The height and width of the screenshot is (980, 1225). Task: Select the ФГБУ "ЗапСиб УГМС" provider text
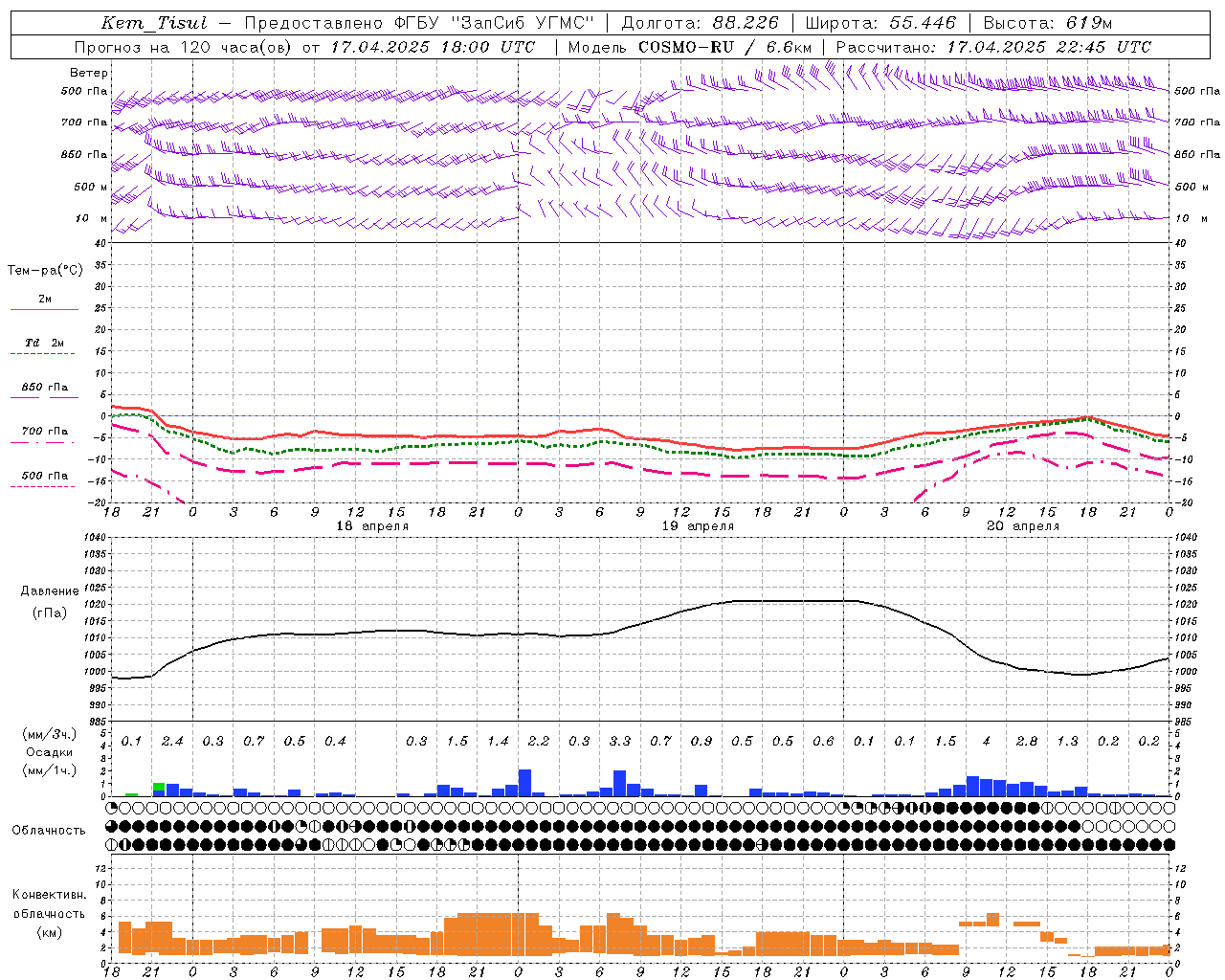(x=494, y=24)
